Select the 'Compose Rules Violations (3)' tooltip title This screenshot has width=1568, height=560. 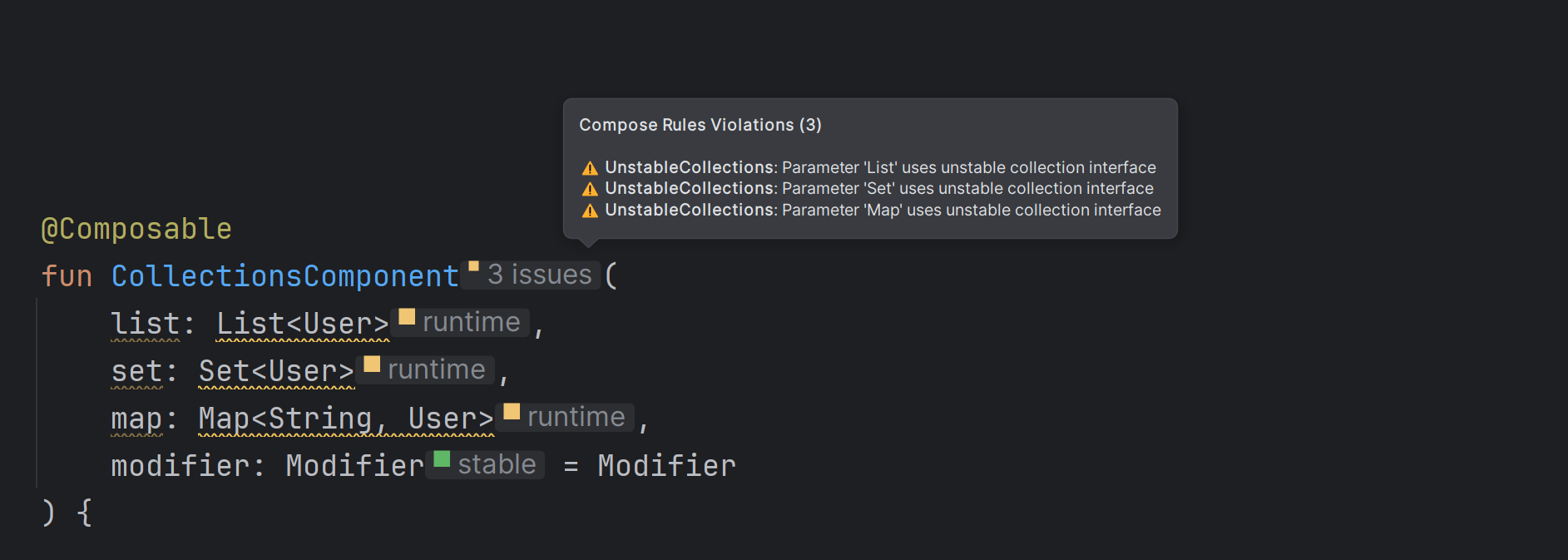pyautogui.click(x=700, y=125)
